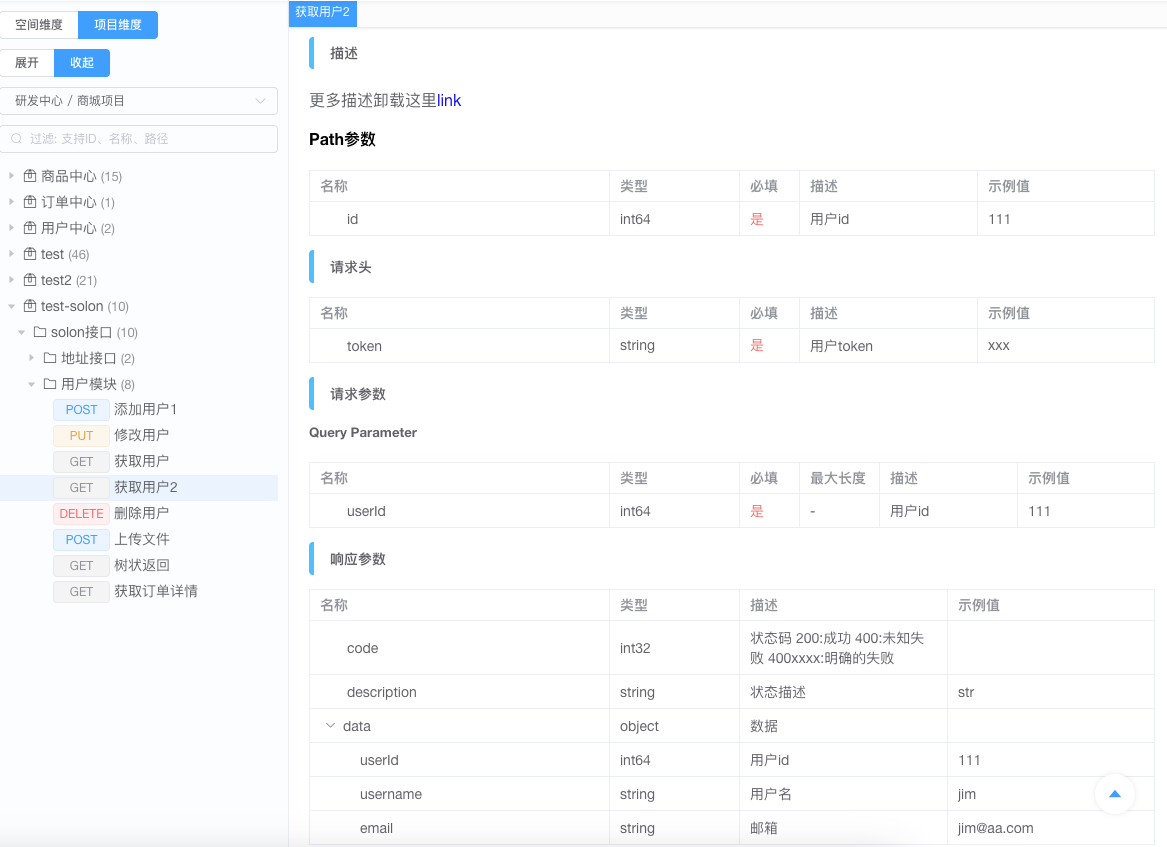The width and height of the screenshot is (1167, 847).
Task: Click the 订单中心 package icon
Action: coord(30,202)
